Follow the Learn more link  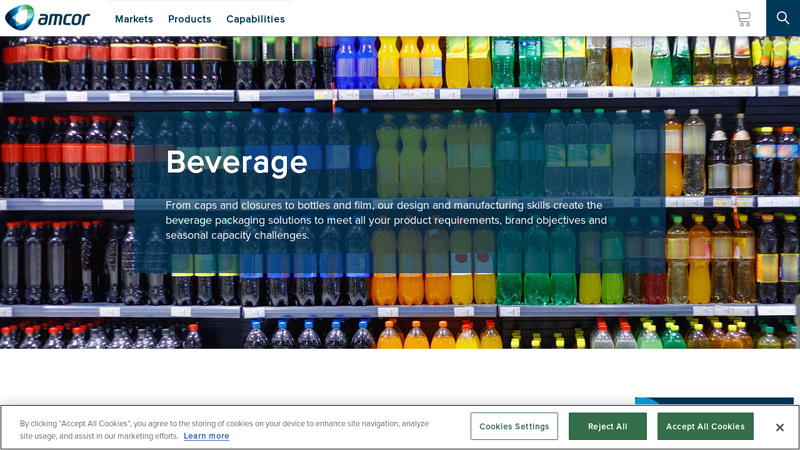[206, 436]
